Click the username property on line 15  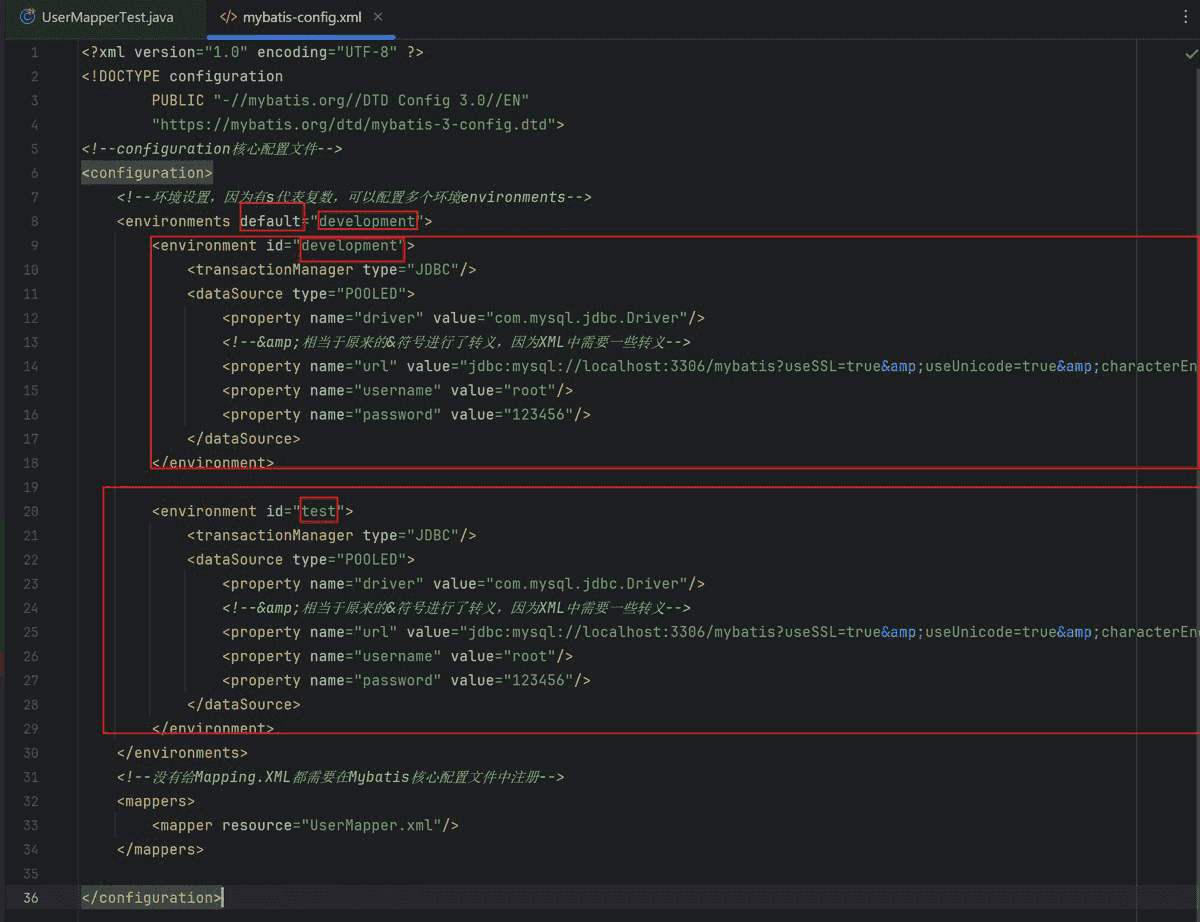pos(397,390)
